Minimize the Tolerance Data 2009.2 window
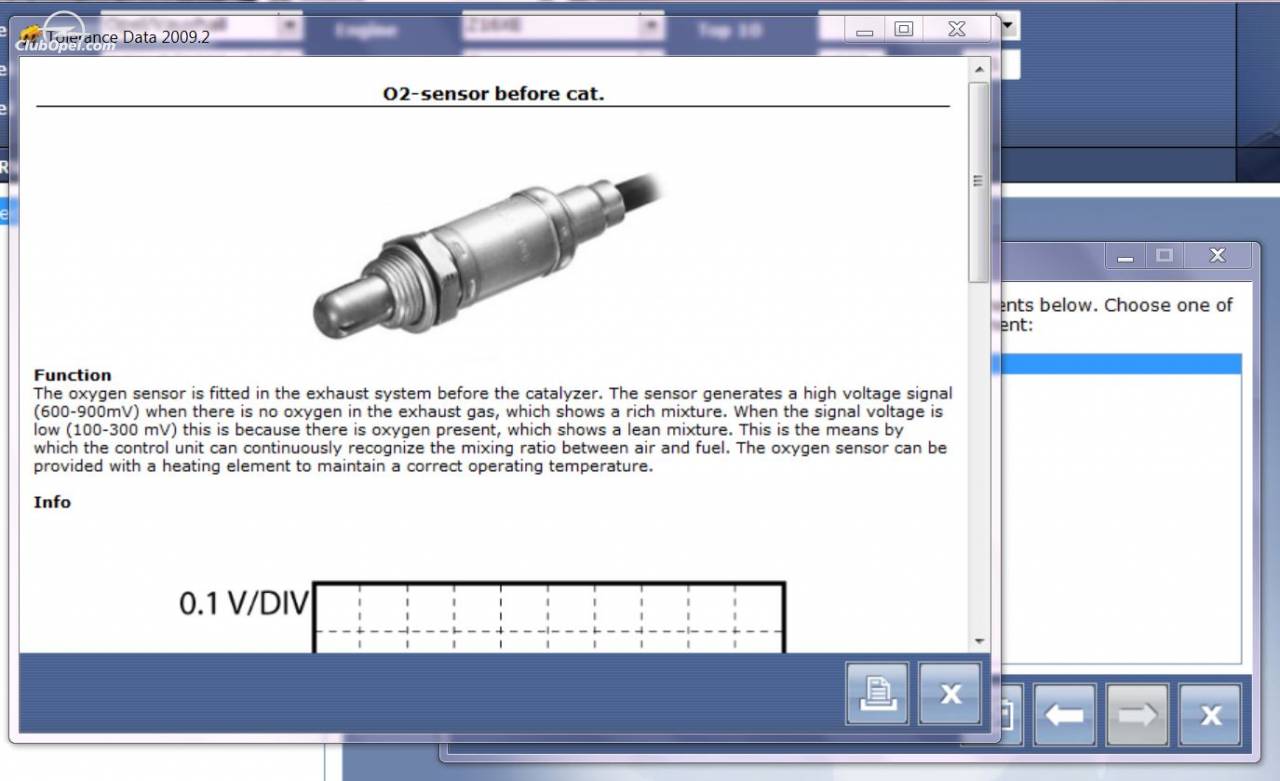Viewport: 1280px width, 781px height. pyautogui.click(x=865, y=29)
